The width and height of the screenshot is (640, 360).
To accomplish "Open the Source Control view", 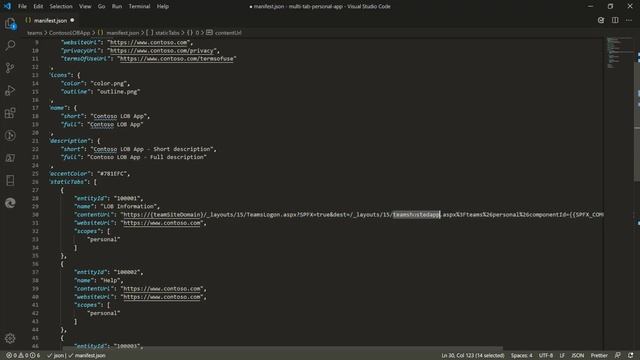I will pos(10,68).
